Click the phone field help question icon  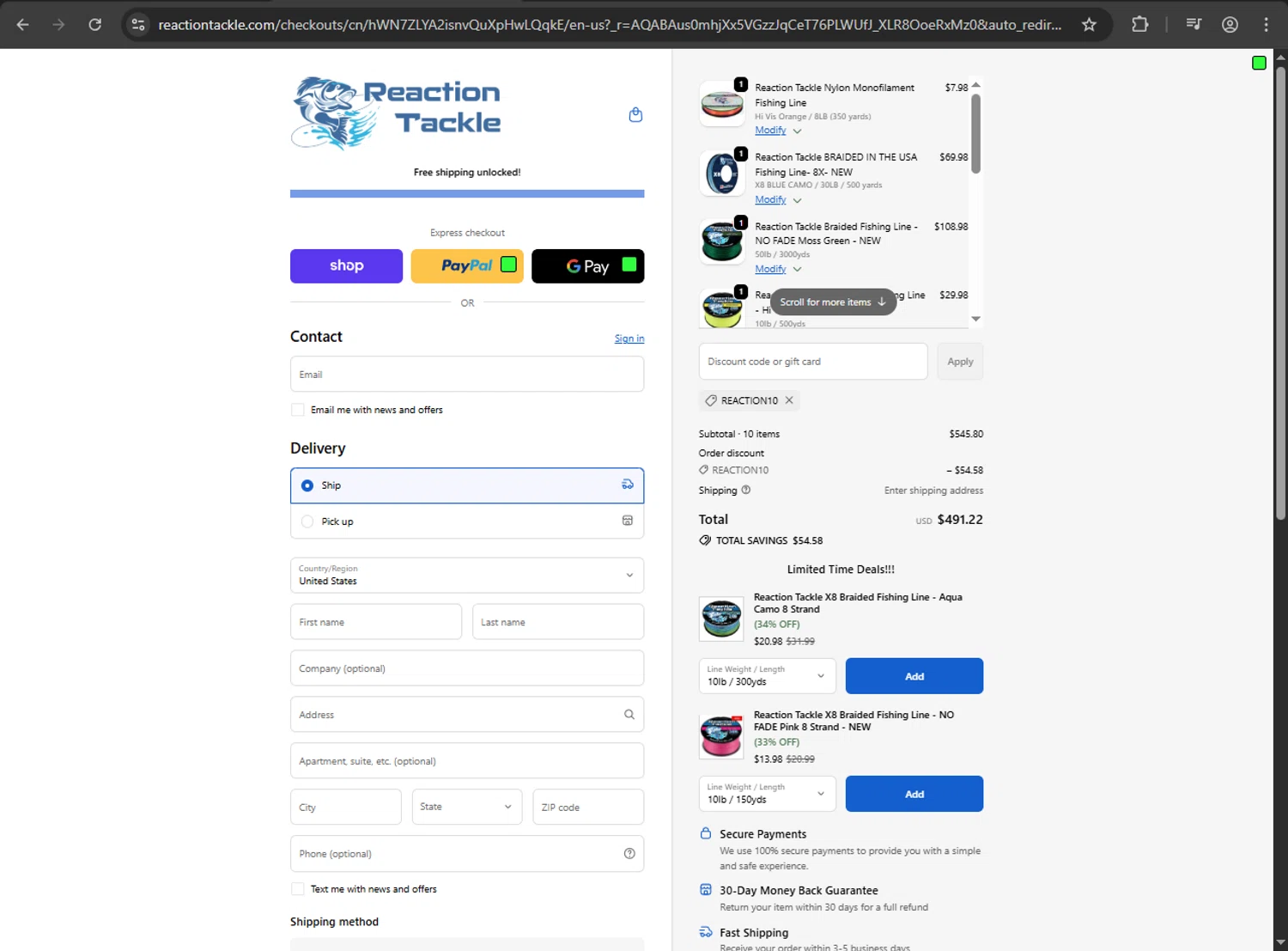click(629, 854)
